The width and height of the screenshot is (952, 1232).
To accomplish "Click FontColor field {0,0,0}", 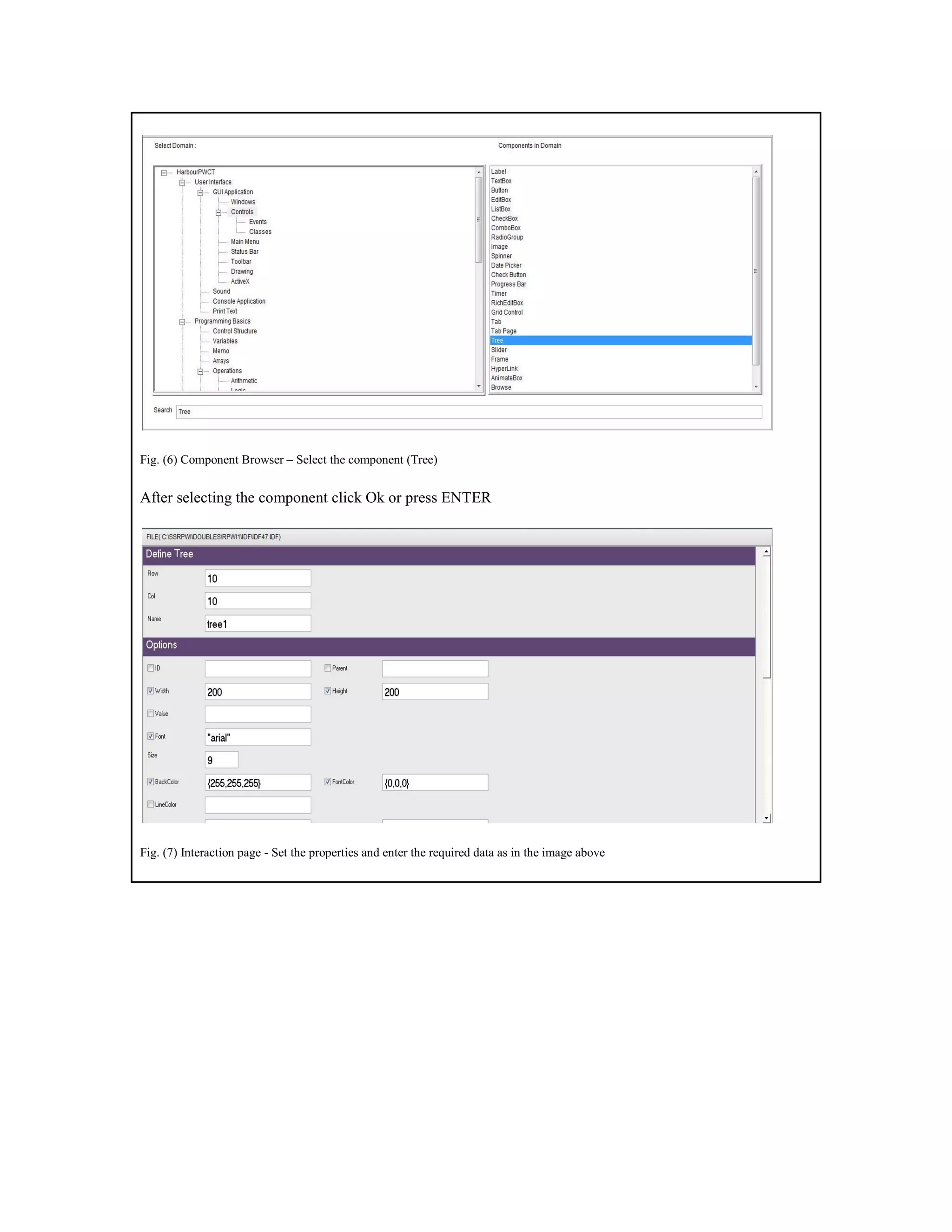I will tap(435, 782).
